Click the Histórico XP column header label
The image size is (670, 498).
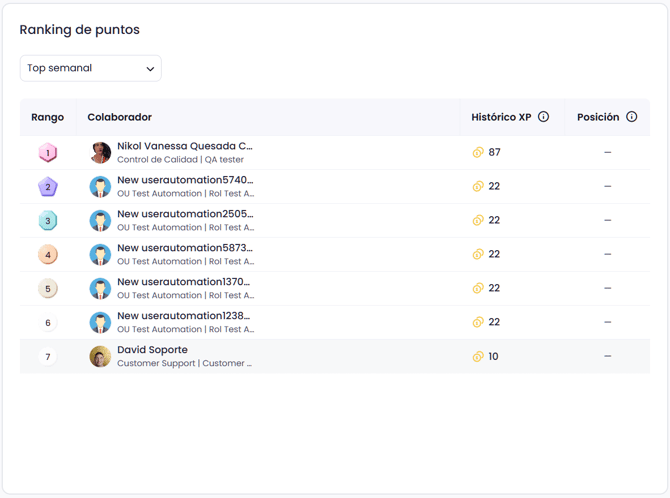501,117
